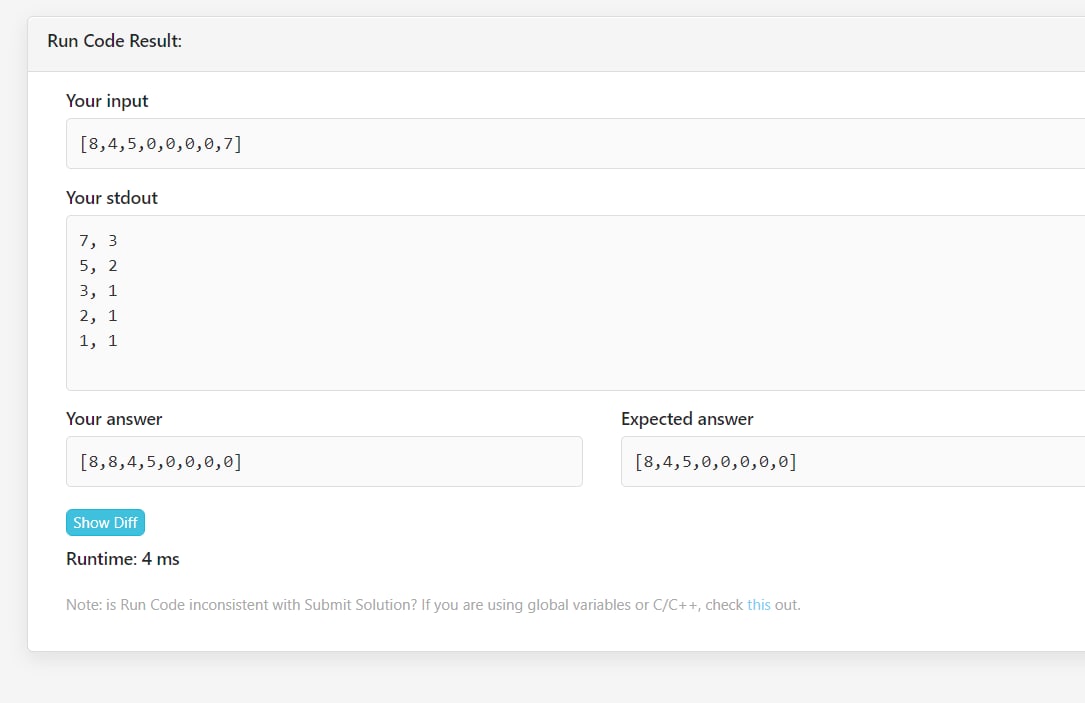The width and height of the screenshot is (1085, 703).
Task: Click the Expected answer box showing [8,4,5,0,0,0,0,0]
Action: 852,462
